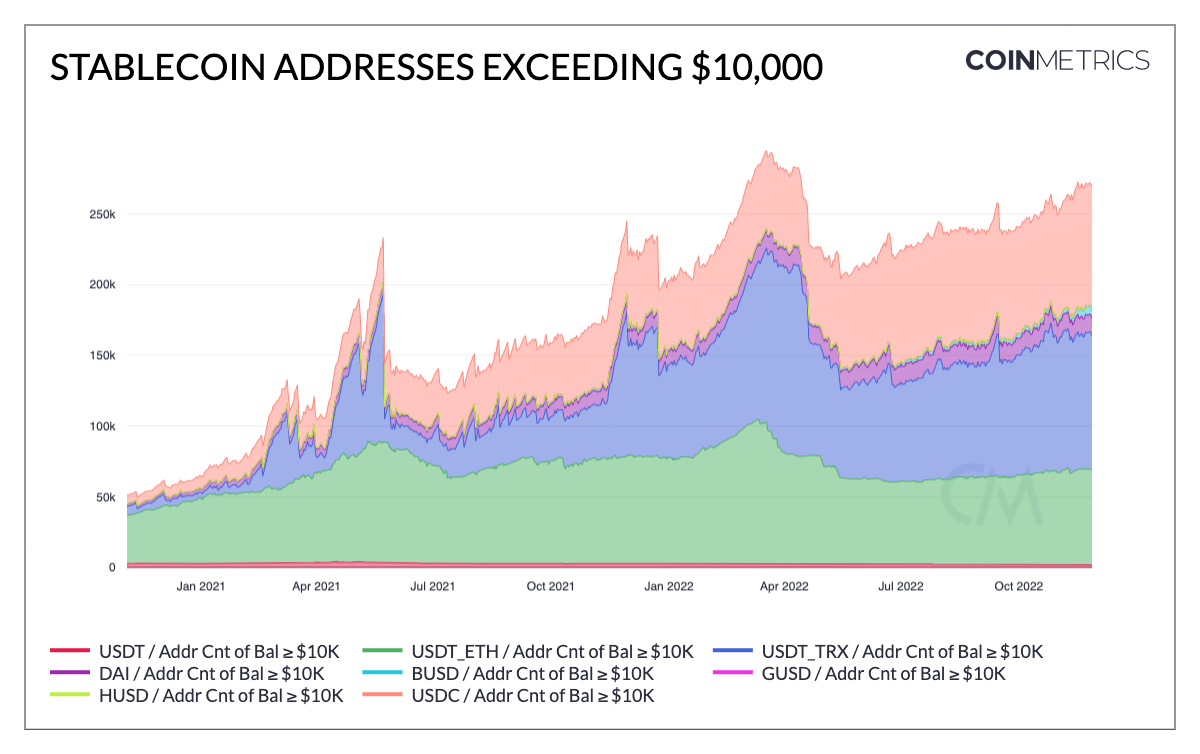Click the USDT_TRX blue legend line
1200x754 pixels.
click(733, 652)
